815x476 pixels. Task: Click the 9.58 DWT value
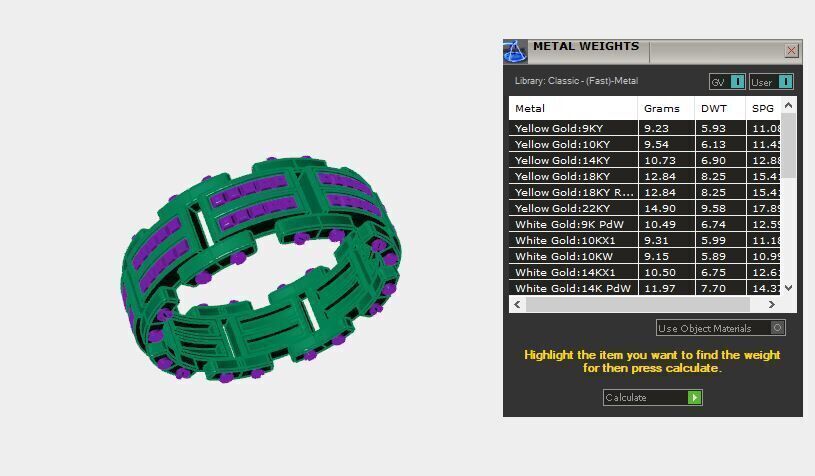pyautogui.click(x=713, y=208)
